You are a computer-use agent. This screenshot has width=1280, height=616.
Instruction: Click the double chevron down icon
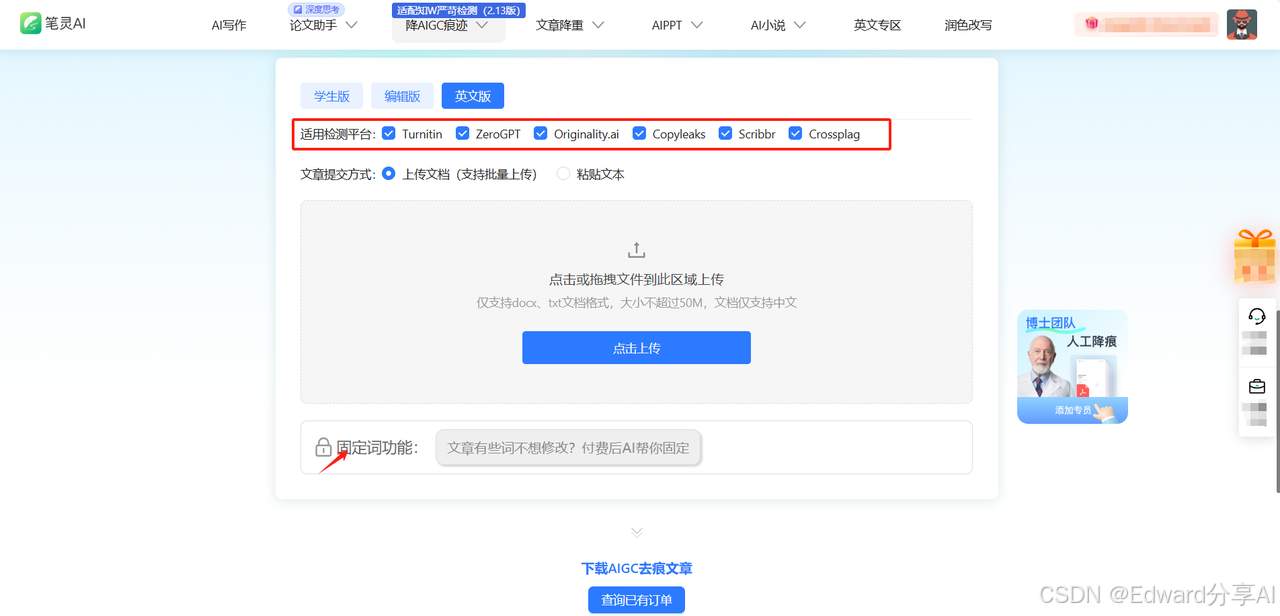(637, 532)
